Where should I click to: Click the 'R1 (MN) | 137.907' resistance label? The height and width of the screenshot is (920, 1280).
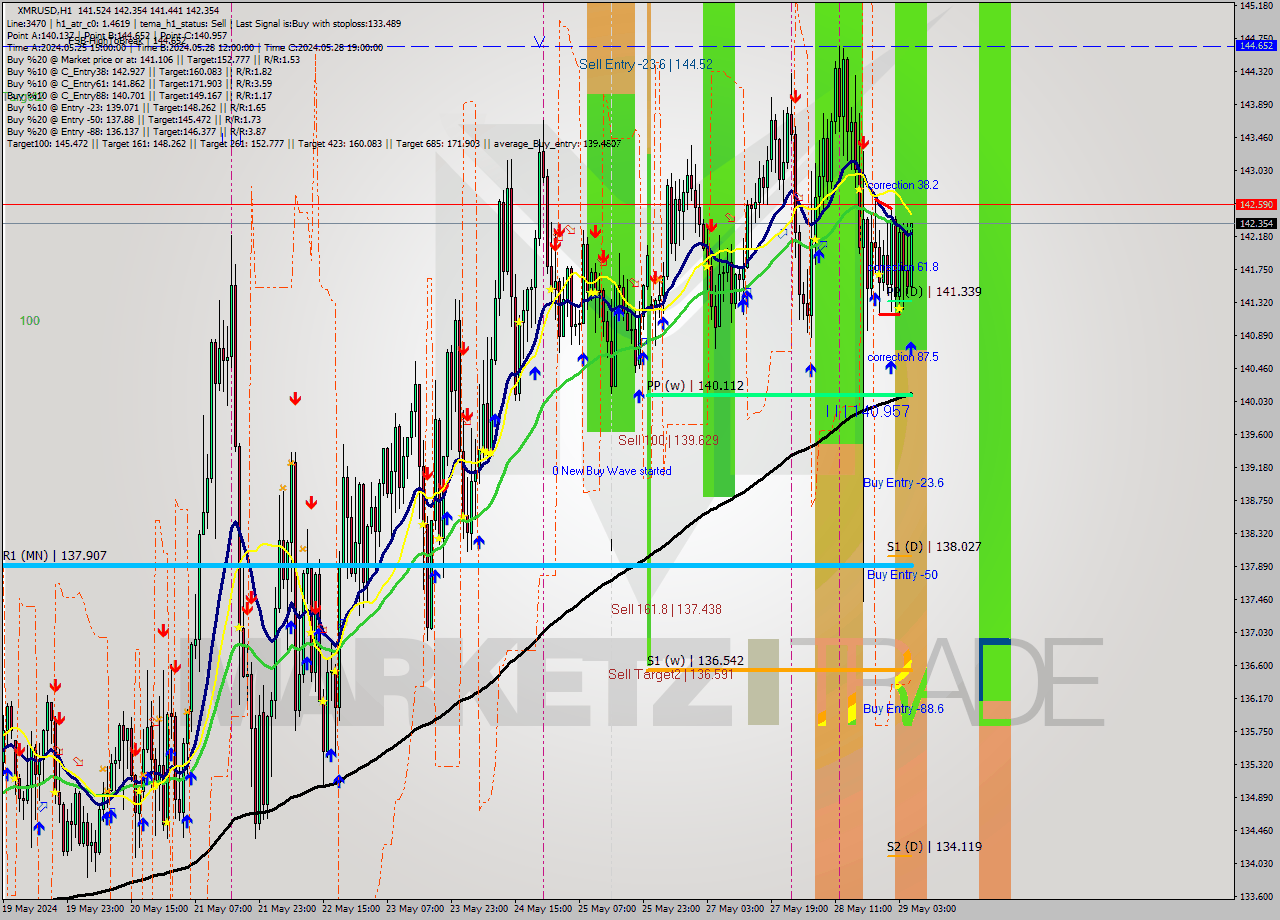click(55, 556)
